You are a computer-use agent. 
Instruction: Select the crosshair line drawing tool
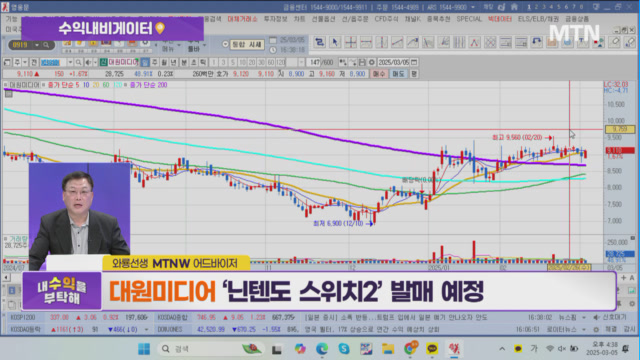(350, 42)
